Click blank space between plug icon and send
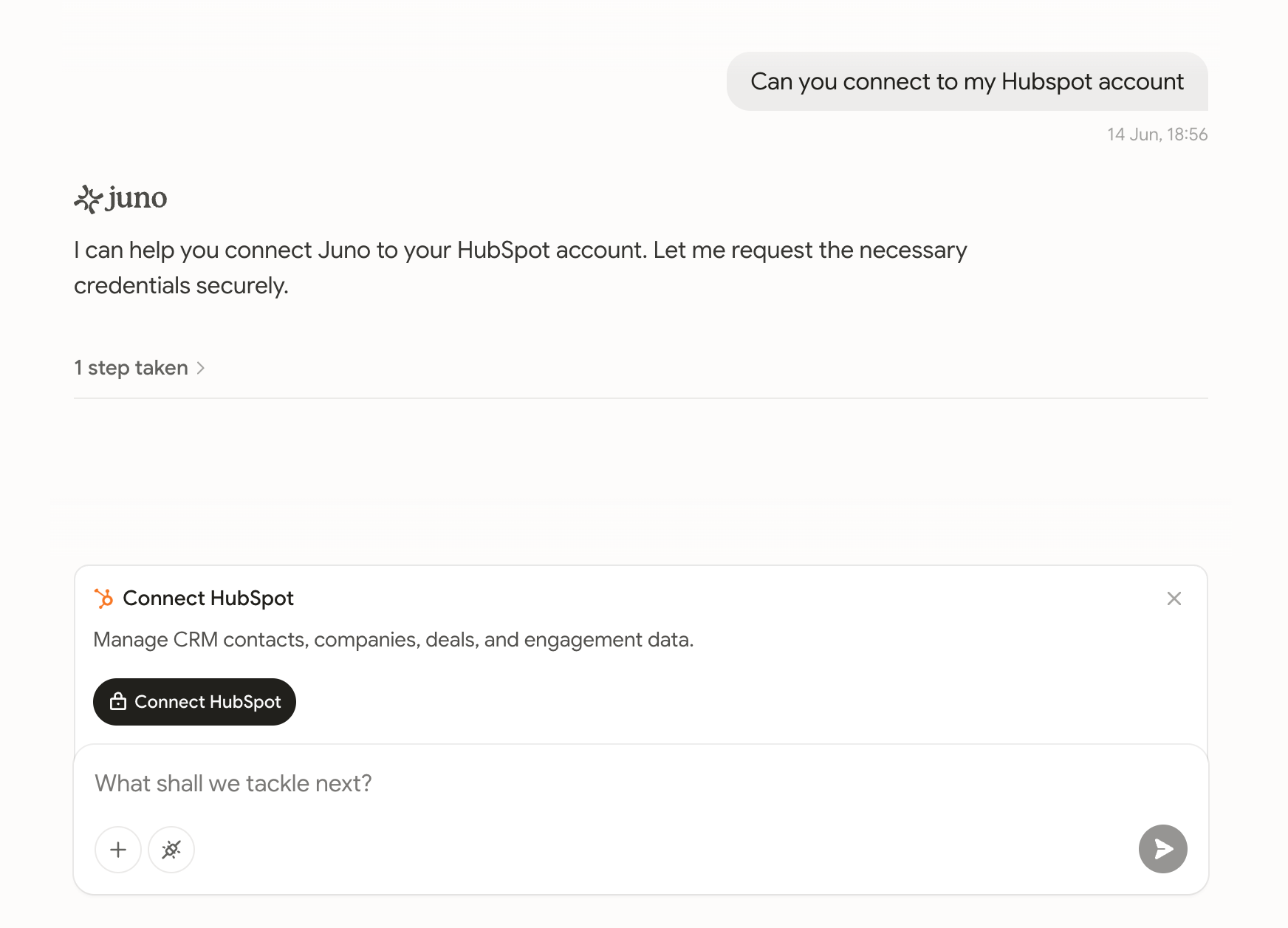 click(665, 850)
